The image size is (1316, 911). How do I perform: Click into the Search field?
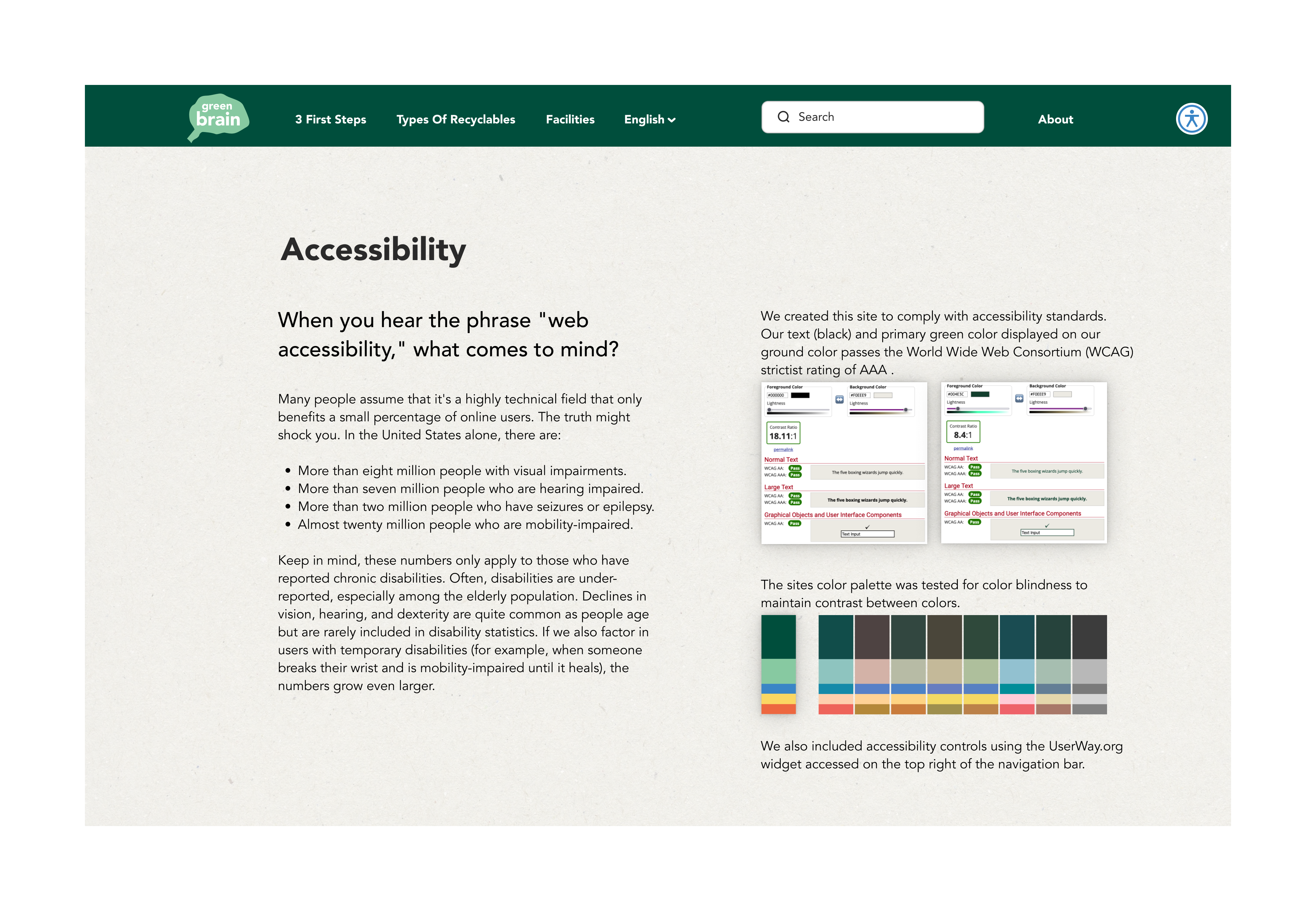tap(885, 117)
